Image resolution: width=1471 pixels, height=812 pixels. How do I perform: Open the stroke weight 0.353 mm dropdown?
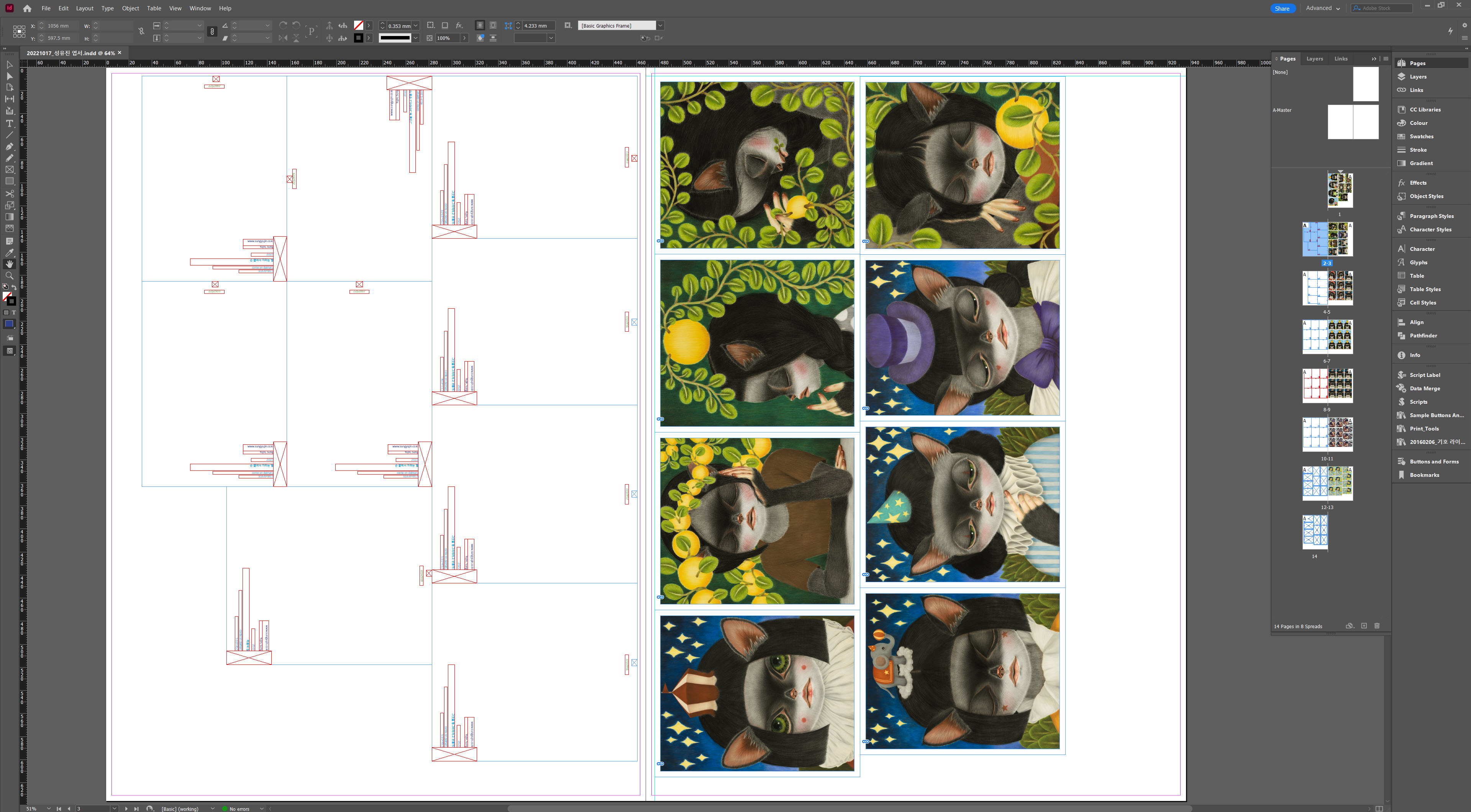[x=416, y=25]
